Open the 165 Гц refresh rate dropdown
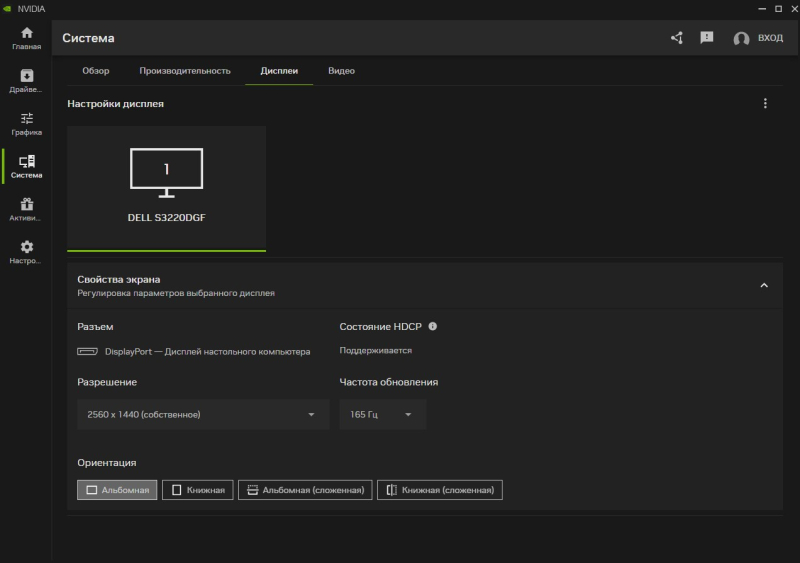 pos(382,414)
